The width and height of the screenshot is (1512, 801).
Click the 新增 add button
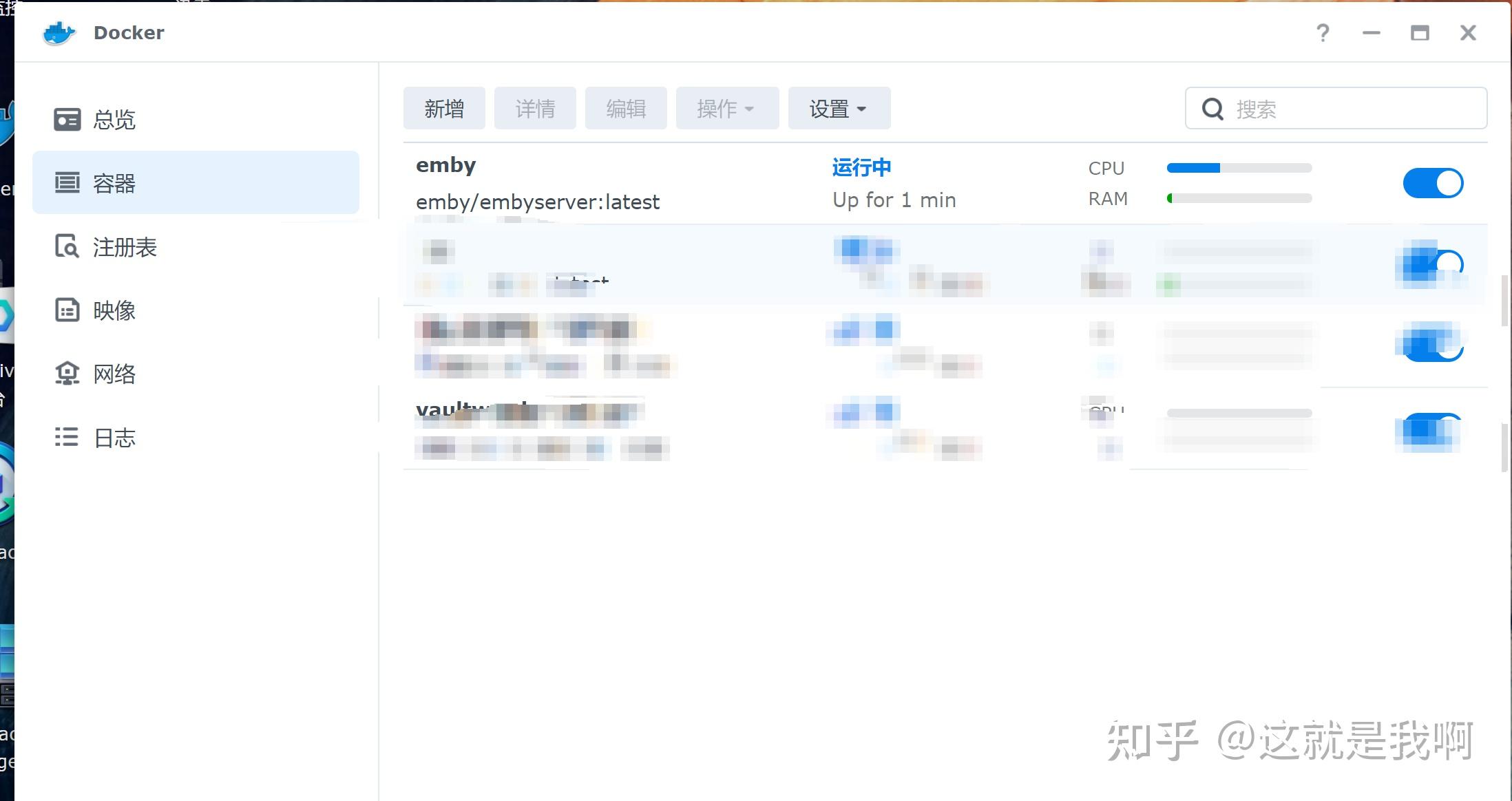[443, 107]
